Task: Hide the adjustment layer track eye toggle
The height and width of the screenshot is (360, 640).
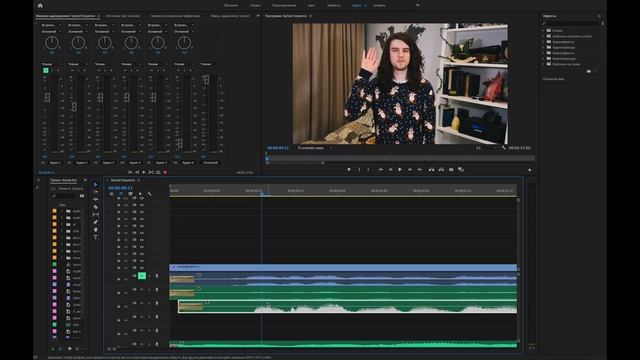Action: point(142,267)
